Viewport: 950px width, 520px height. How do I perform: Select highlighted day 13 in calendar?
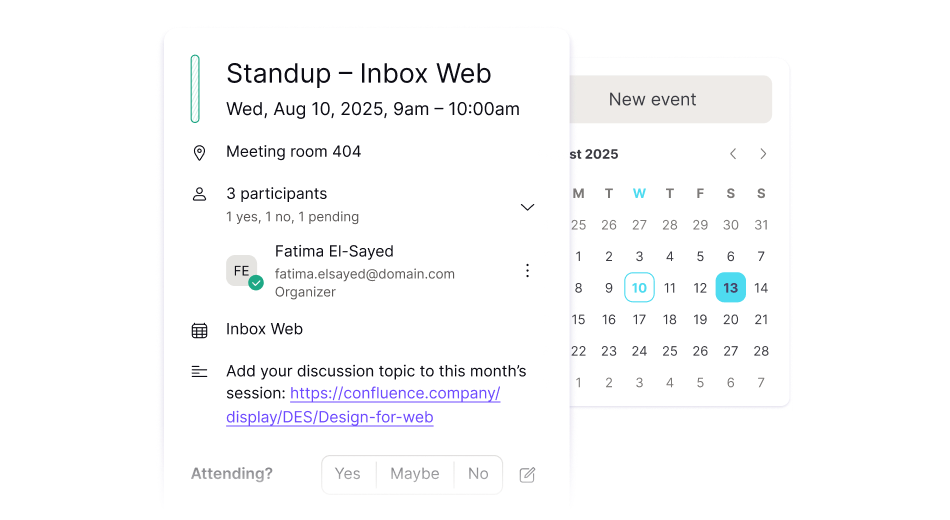click(731, 288)
